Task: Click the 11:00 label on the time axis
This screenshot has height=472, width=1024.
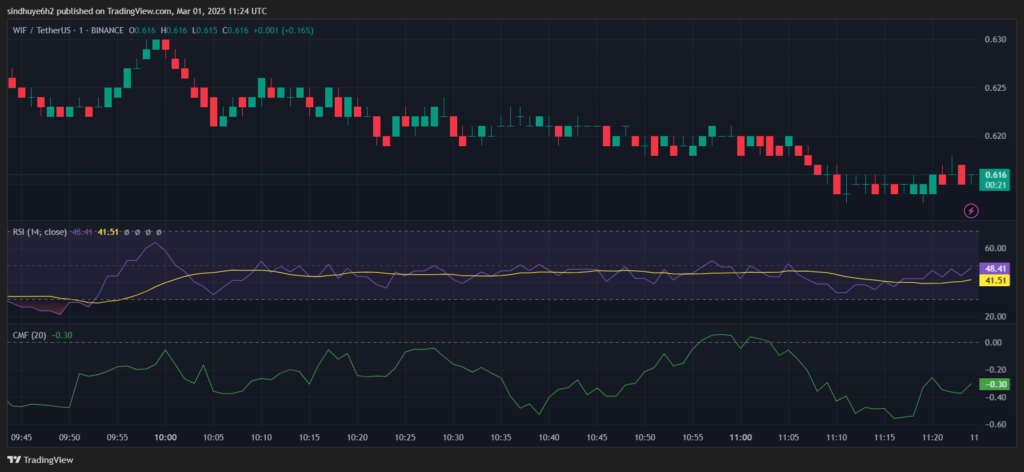Action: [x=741, y=437]
